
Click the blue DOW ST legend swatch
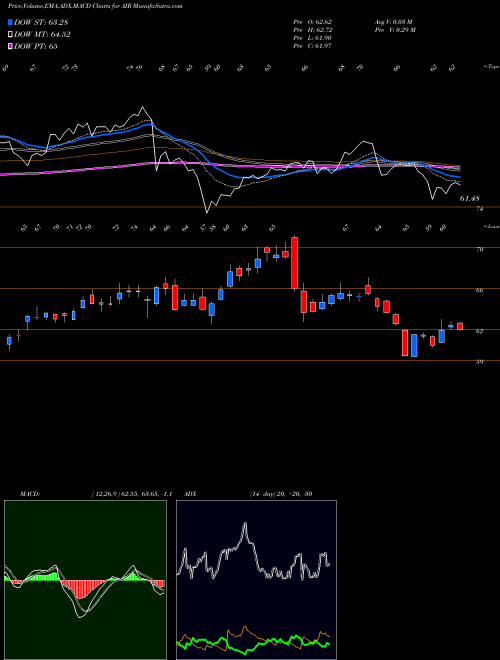(x=10, y=22)
